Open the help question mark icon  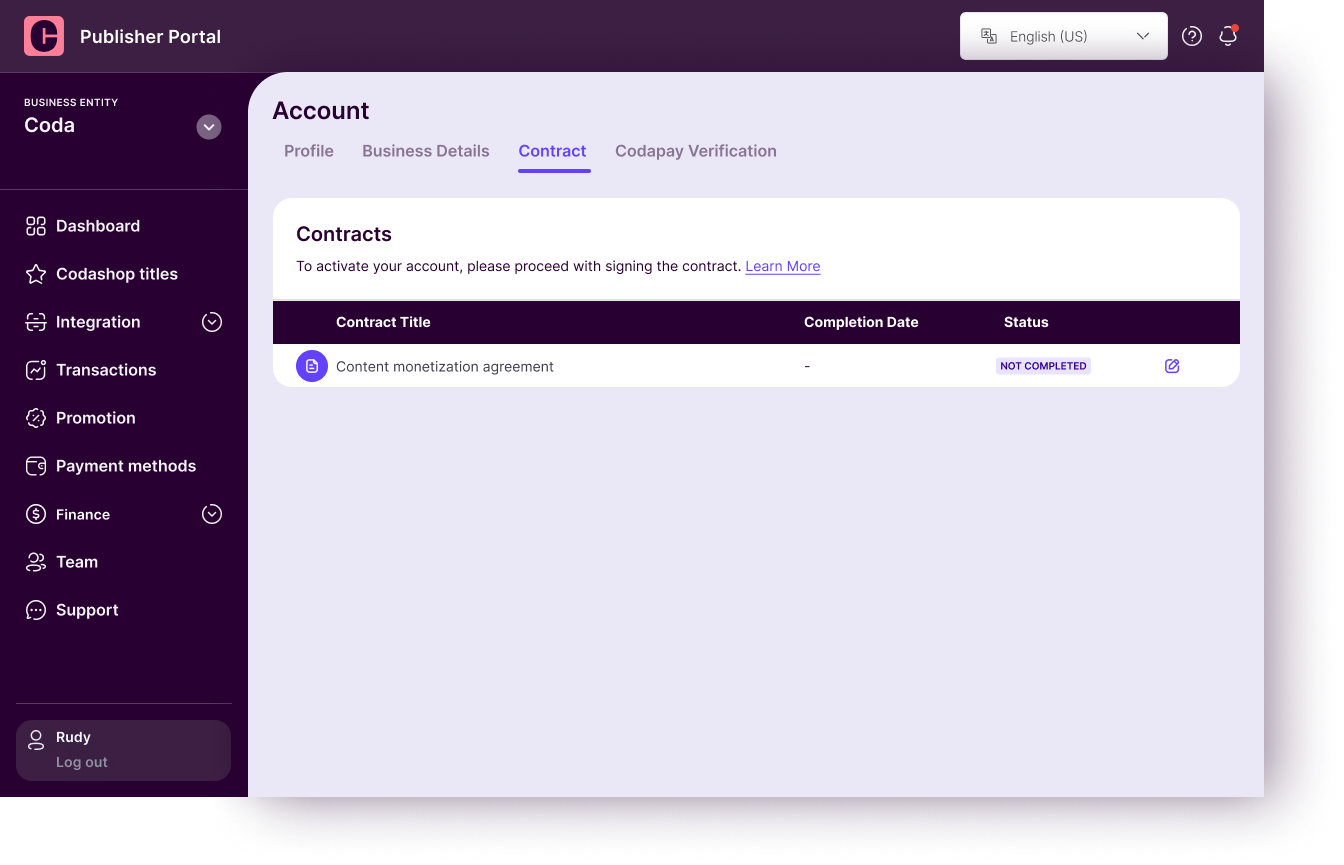1192,36
